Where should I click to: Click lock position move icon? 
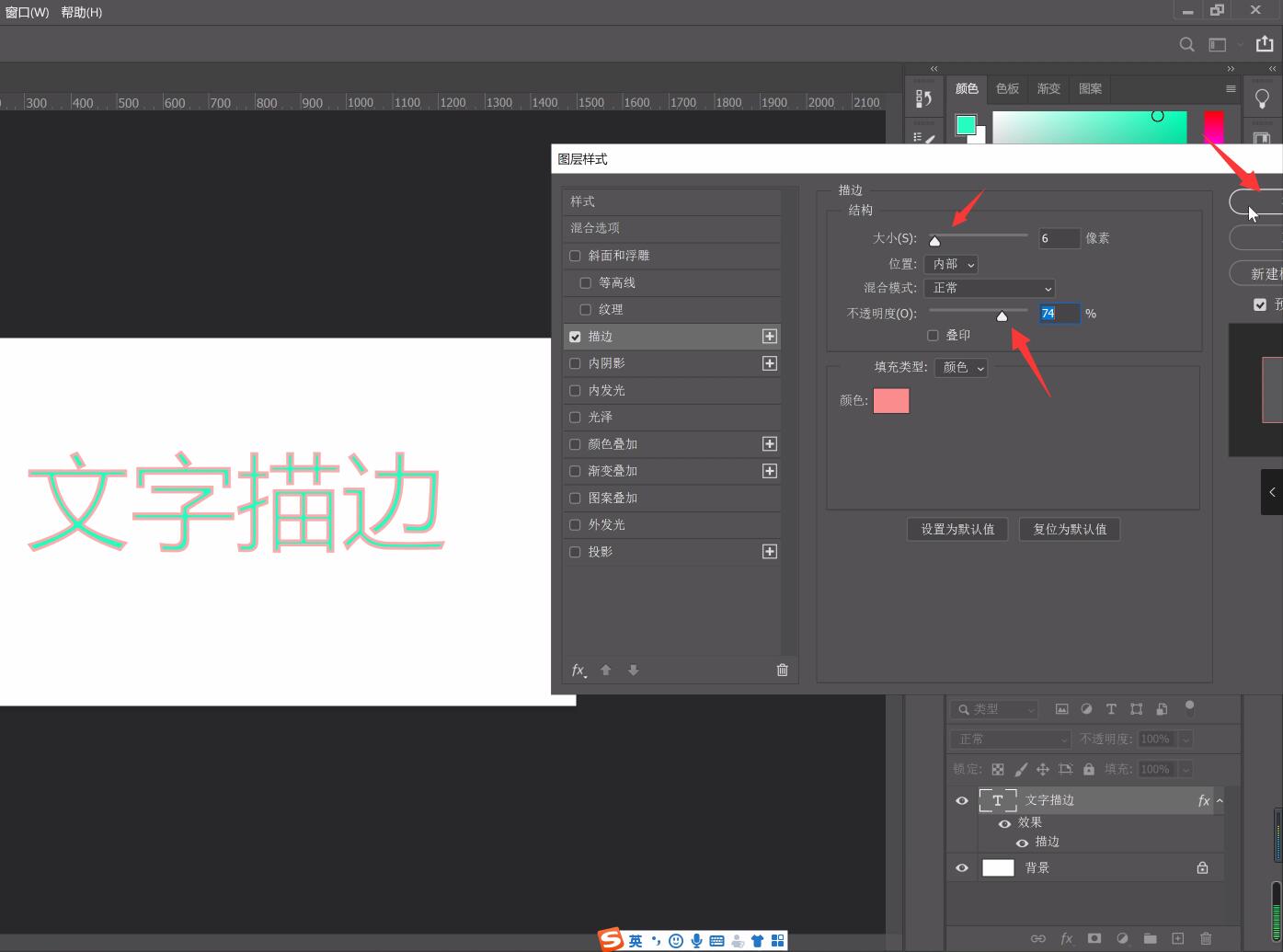(x=1043, y=769)
